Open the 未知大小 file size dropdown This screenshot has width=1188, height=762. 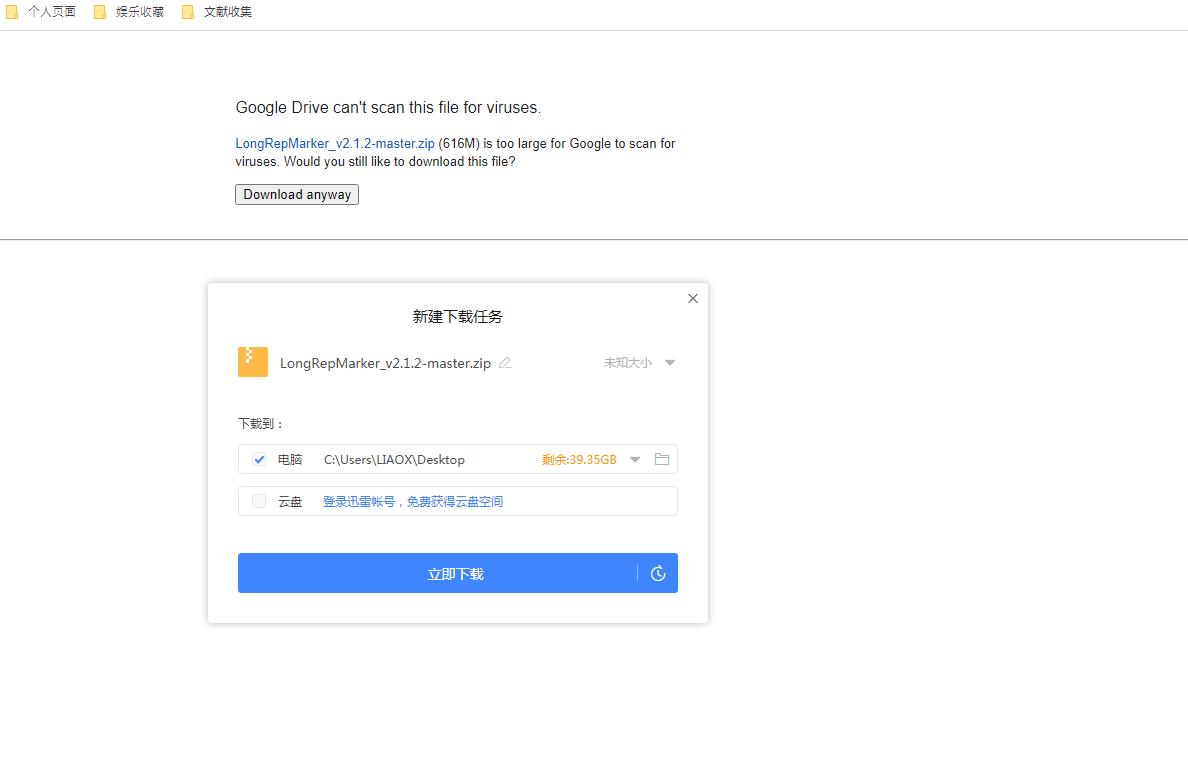[x=669, y=362]
